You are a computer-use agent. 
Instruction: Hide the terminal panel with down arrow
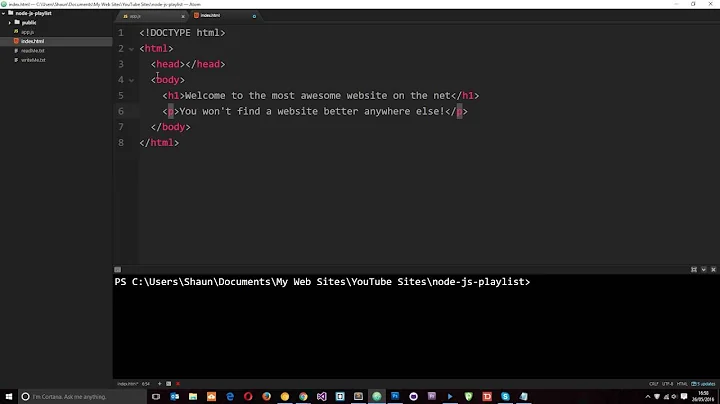click(x=703, y=270)
